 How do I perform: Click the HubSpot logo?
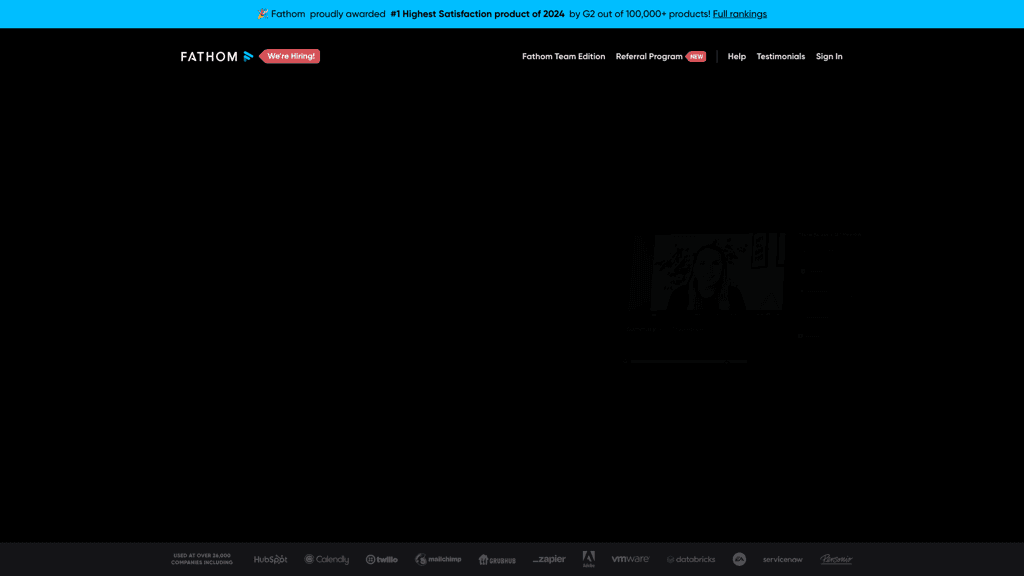tap(270, 560)
